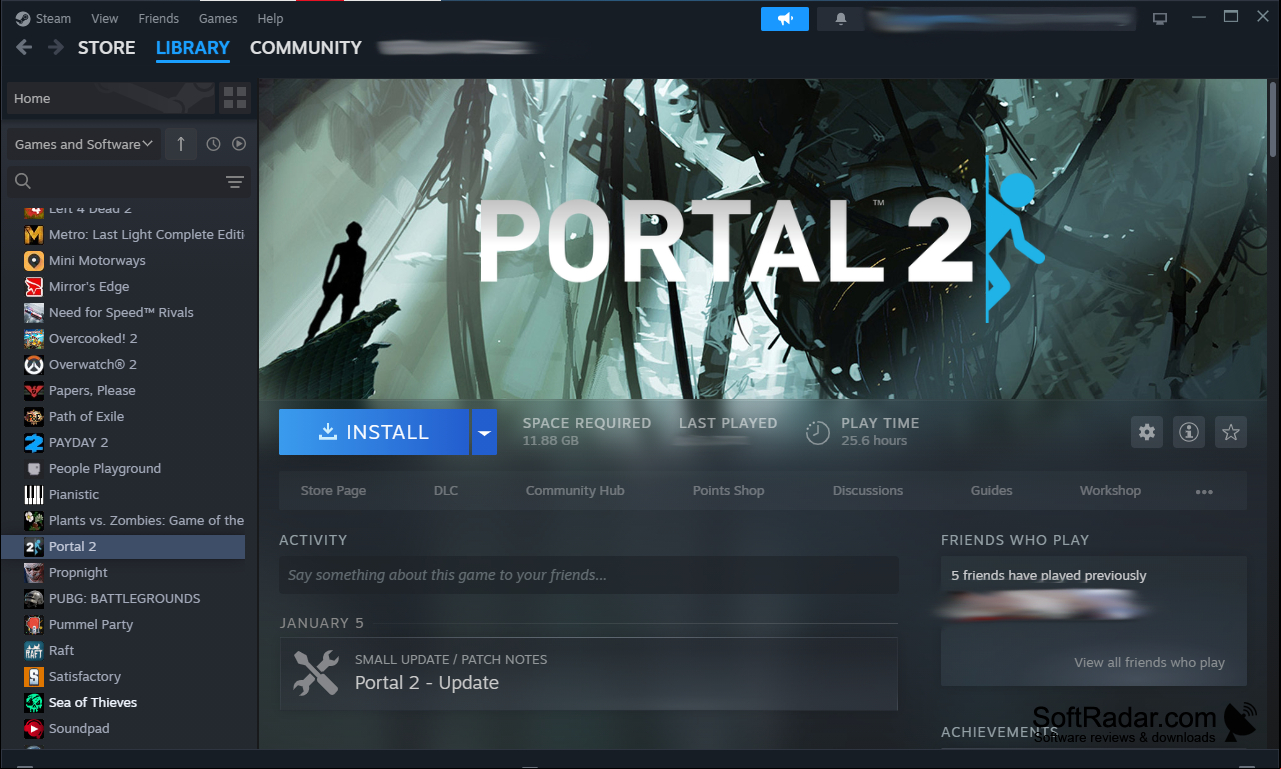
Task: Click the activity status input field
Action: click(x=589, y=575)
